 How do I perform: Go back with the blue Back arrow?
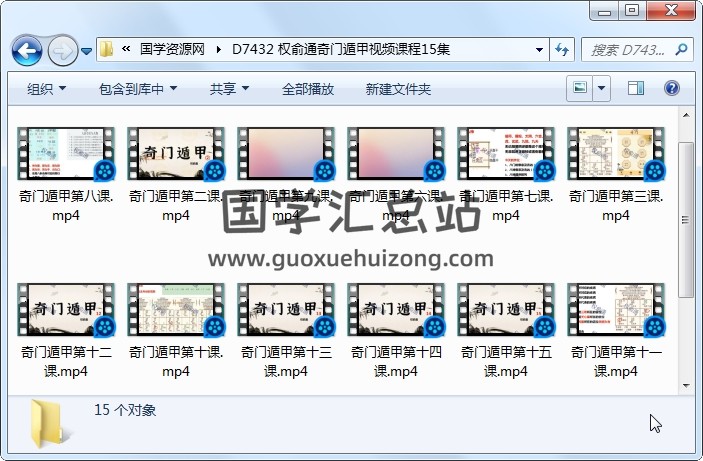(x=27, y=51)
